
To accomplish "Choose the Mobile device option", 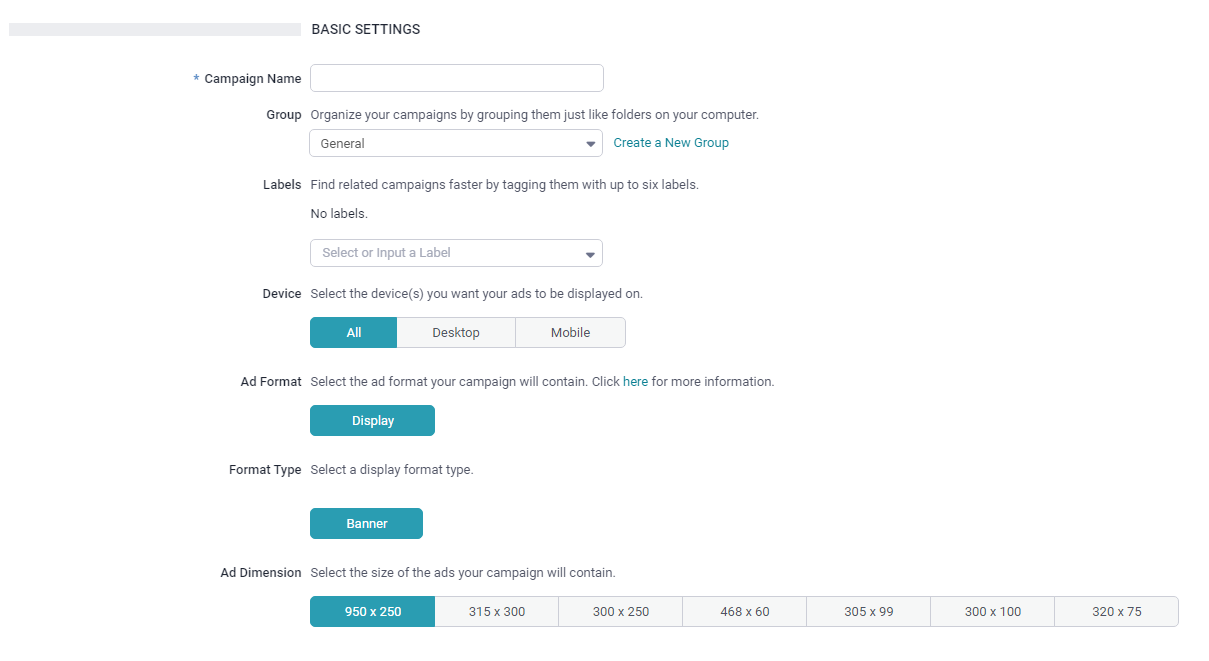I will [571, 333].
